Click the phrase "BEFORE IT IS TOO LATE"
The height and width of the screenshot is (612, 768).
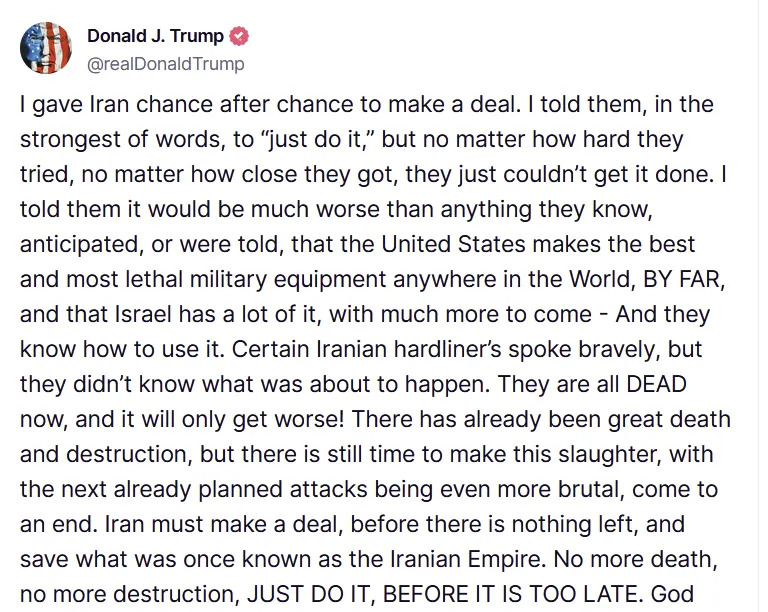pos(509,594)
